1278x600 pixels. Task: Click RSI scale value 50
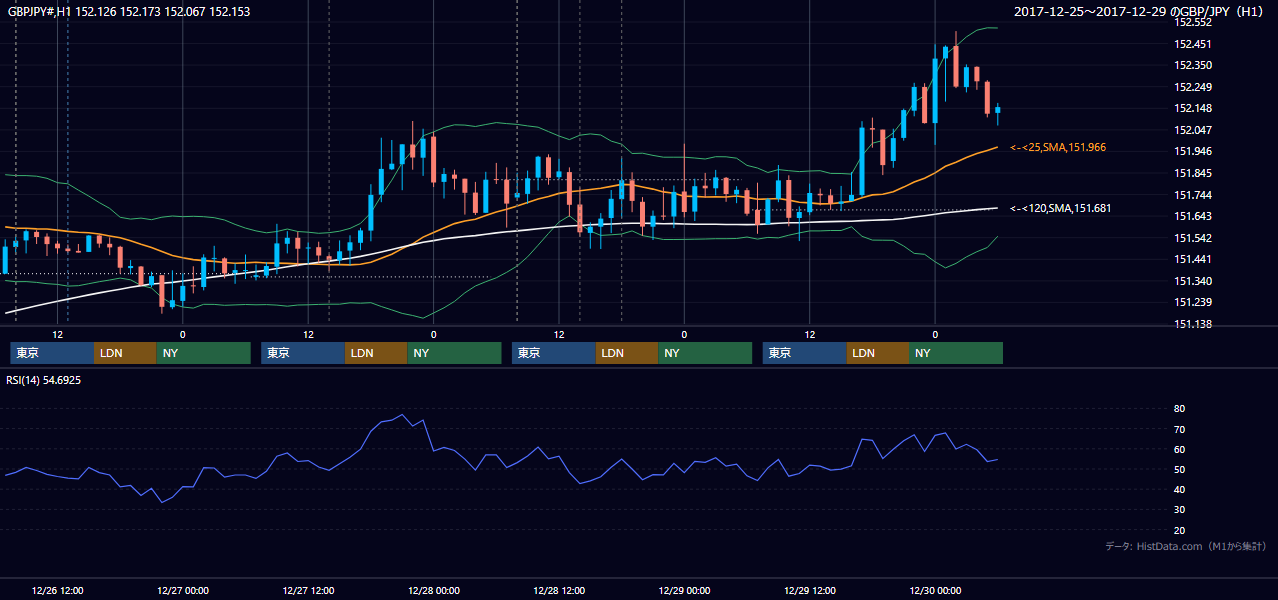(1179, 469)
